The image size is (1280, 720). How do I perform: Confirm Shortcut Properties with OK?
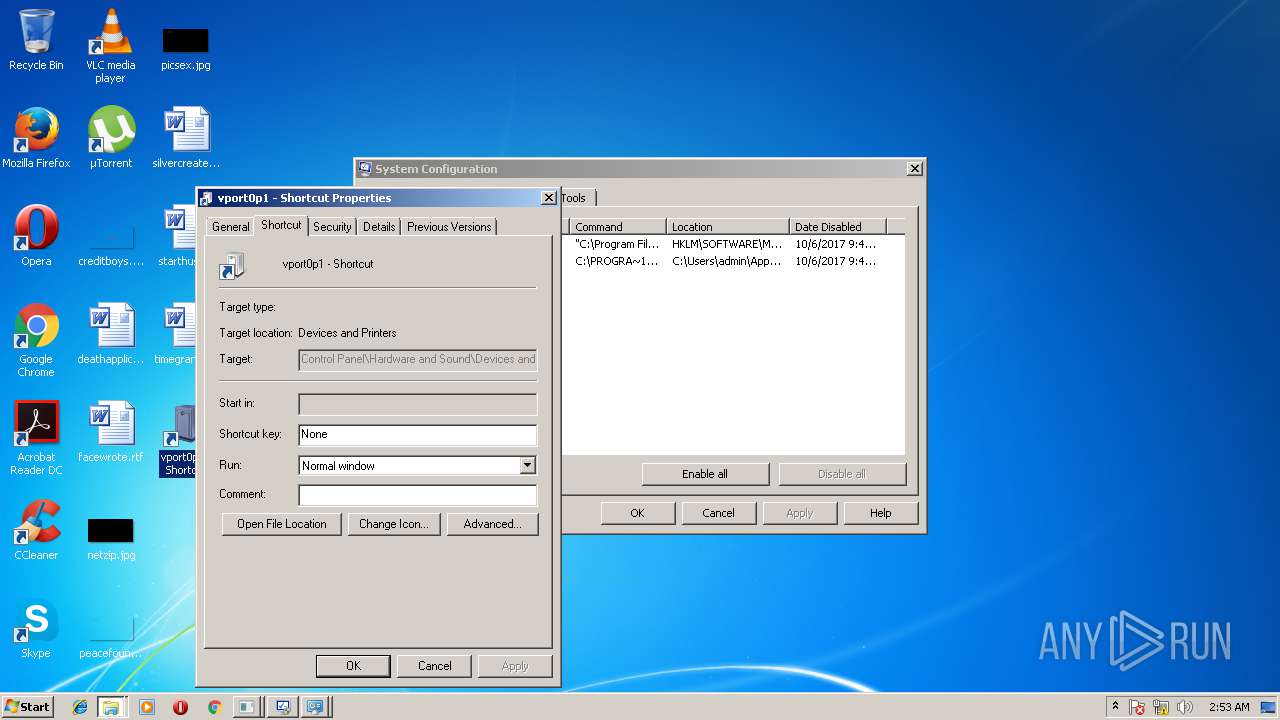pos(353,666)
